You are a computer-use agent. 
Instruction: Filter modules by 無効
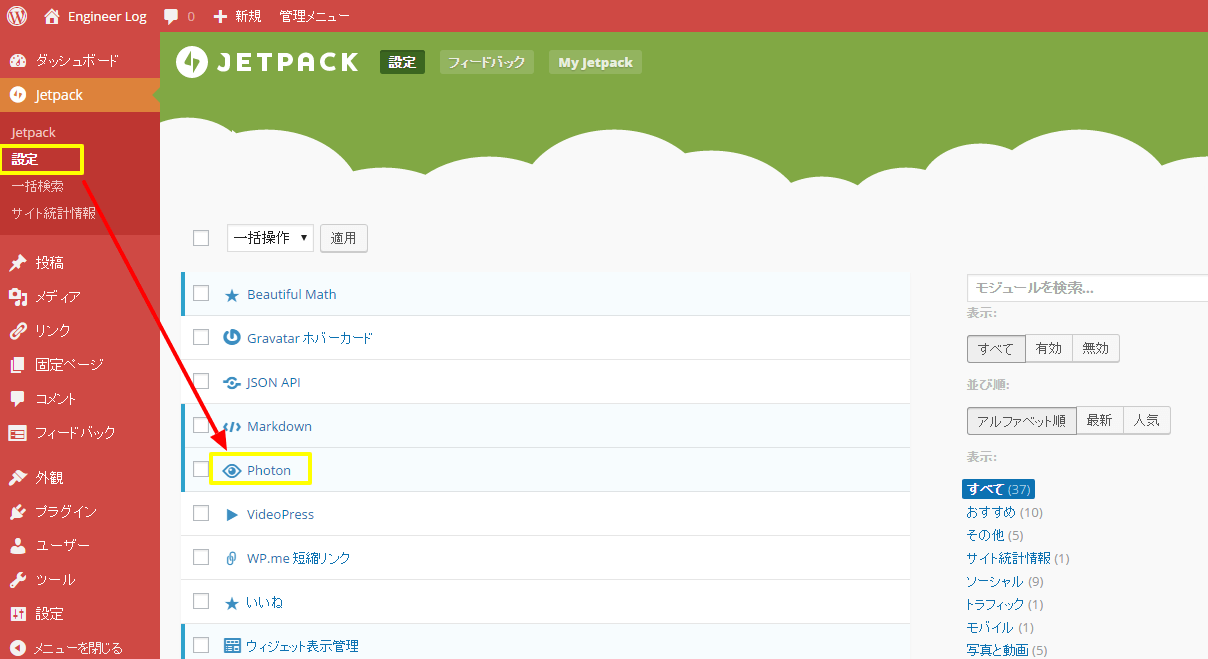tap(1096, 349)
